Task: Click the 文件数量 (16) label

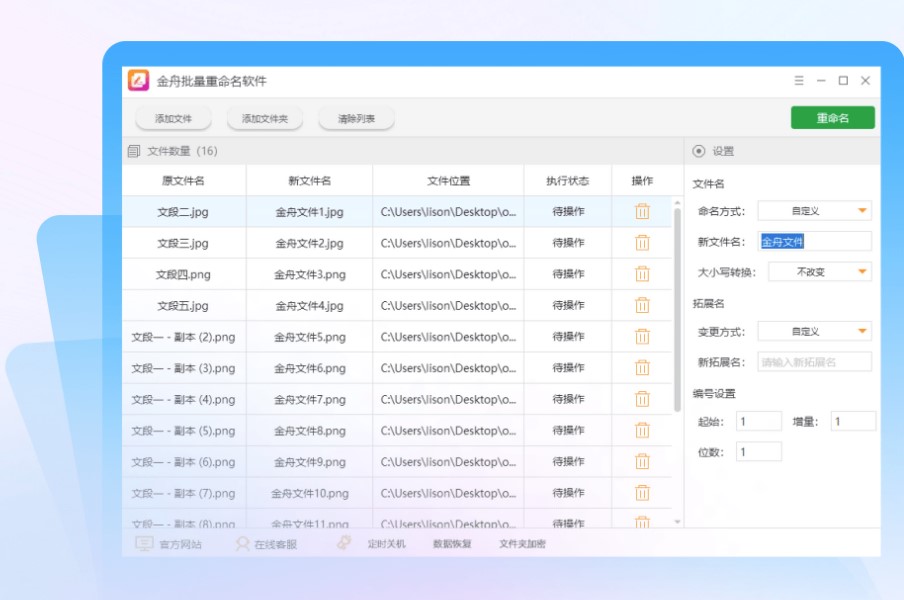Action: tap(182, 151)
